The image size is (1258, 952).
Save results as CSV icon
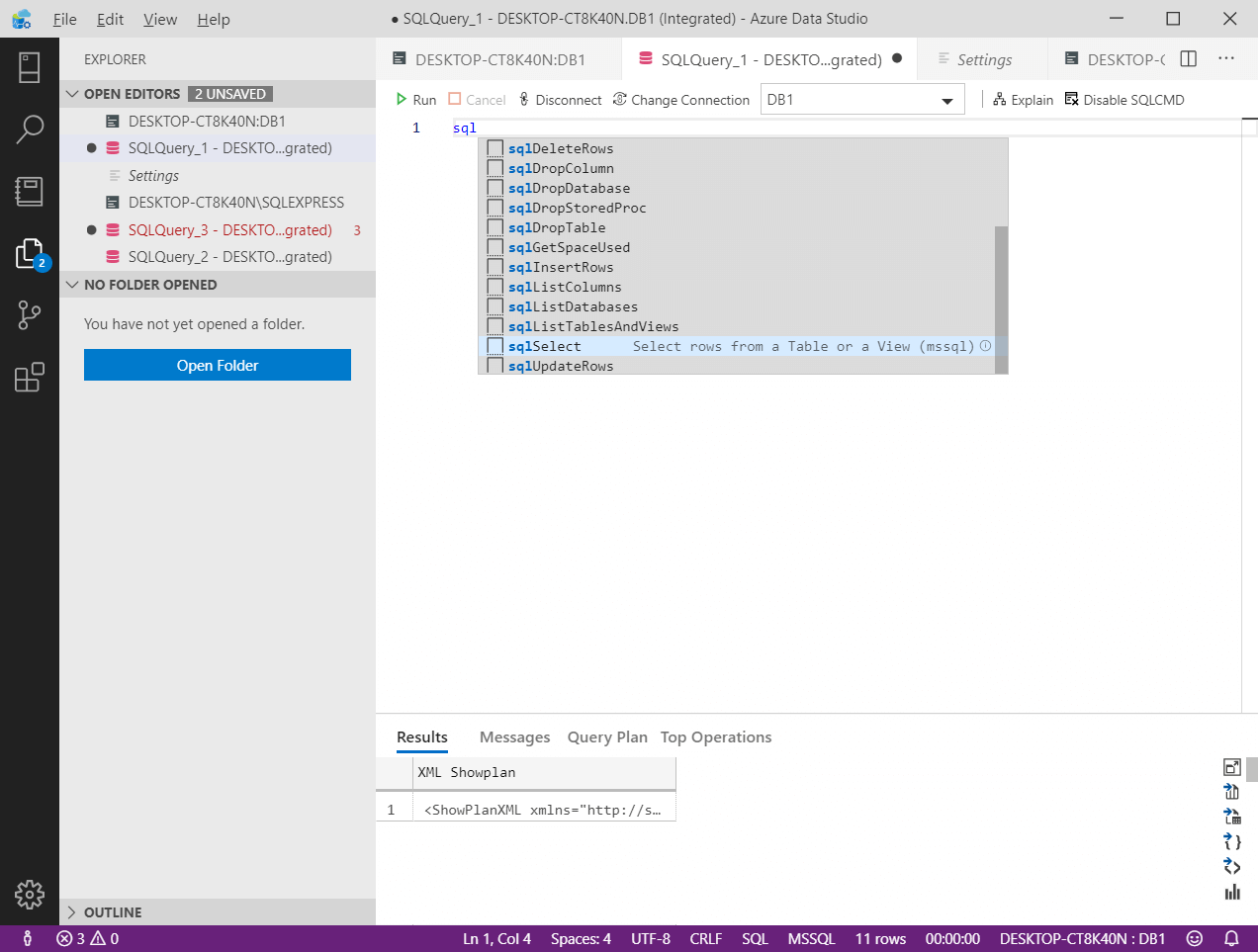click(x=1232, y=791)
